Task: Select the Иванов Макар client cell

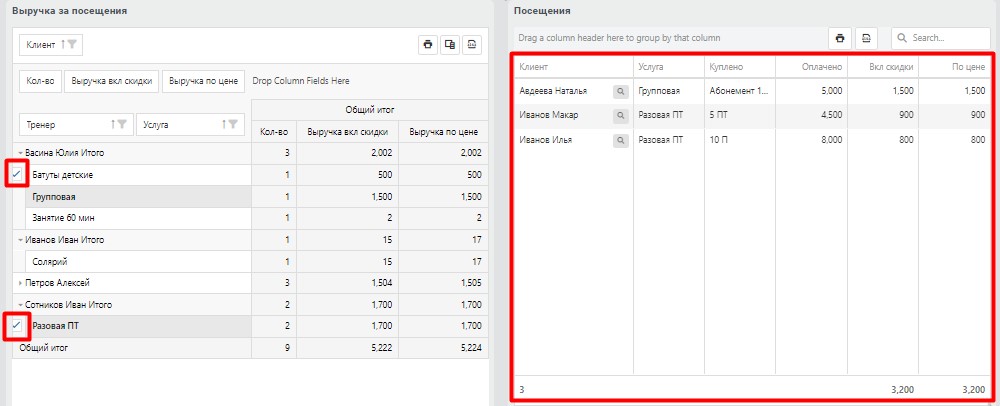Action: pyautogui.click(x=573, y=115)
